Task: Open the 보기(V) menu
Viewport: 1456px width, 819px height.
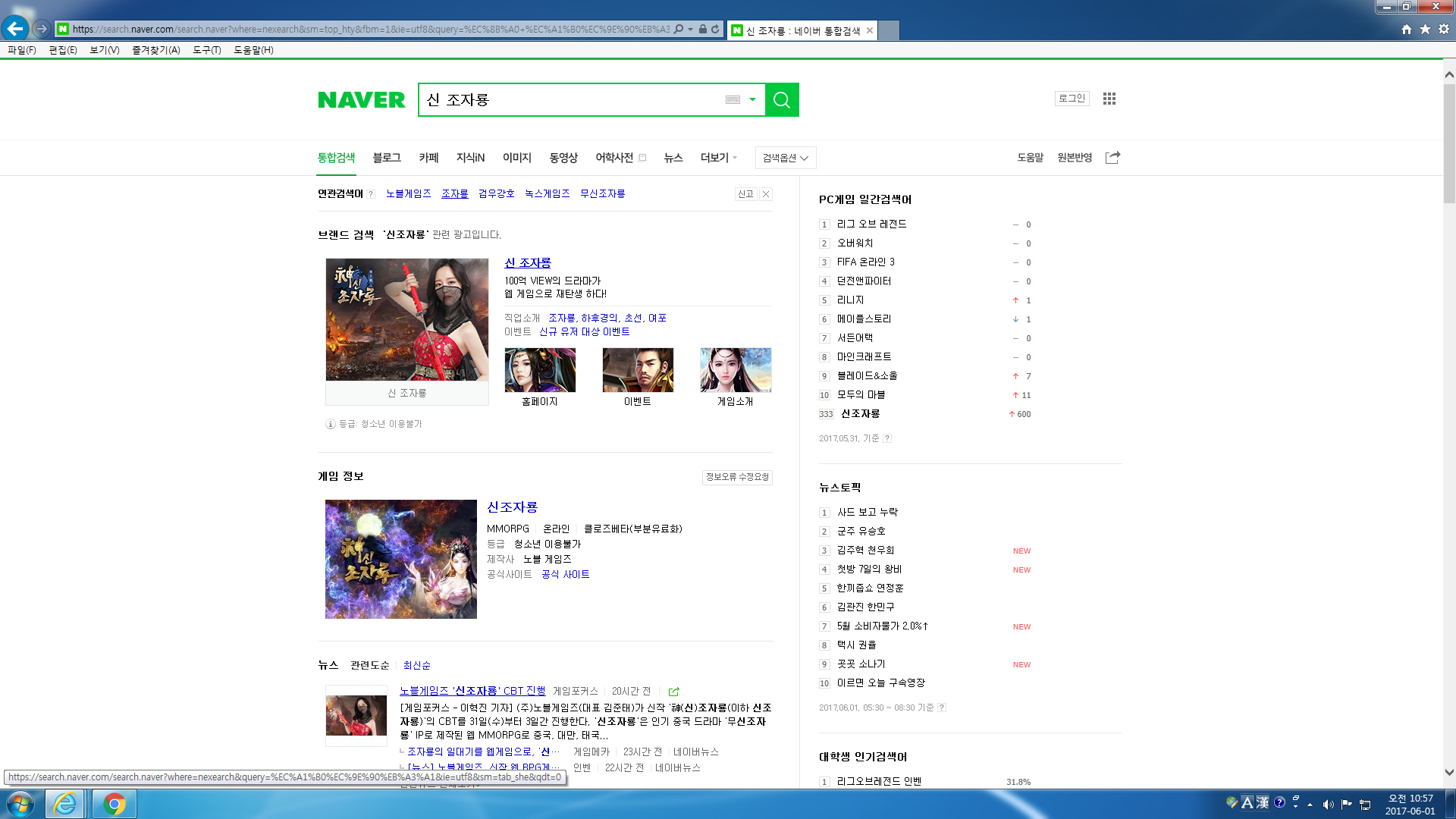Action: tap(105, 50)
